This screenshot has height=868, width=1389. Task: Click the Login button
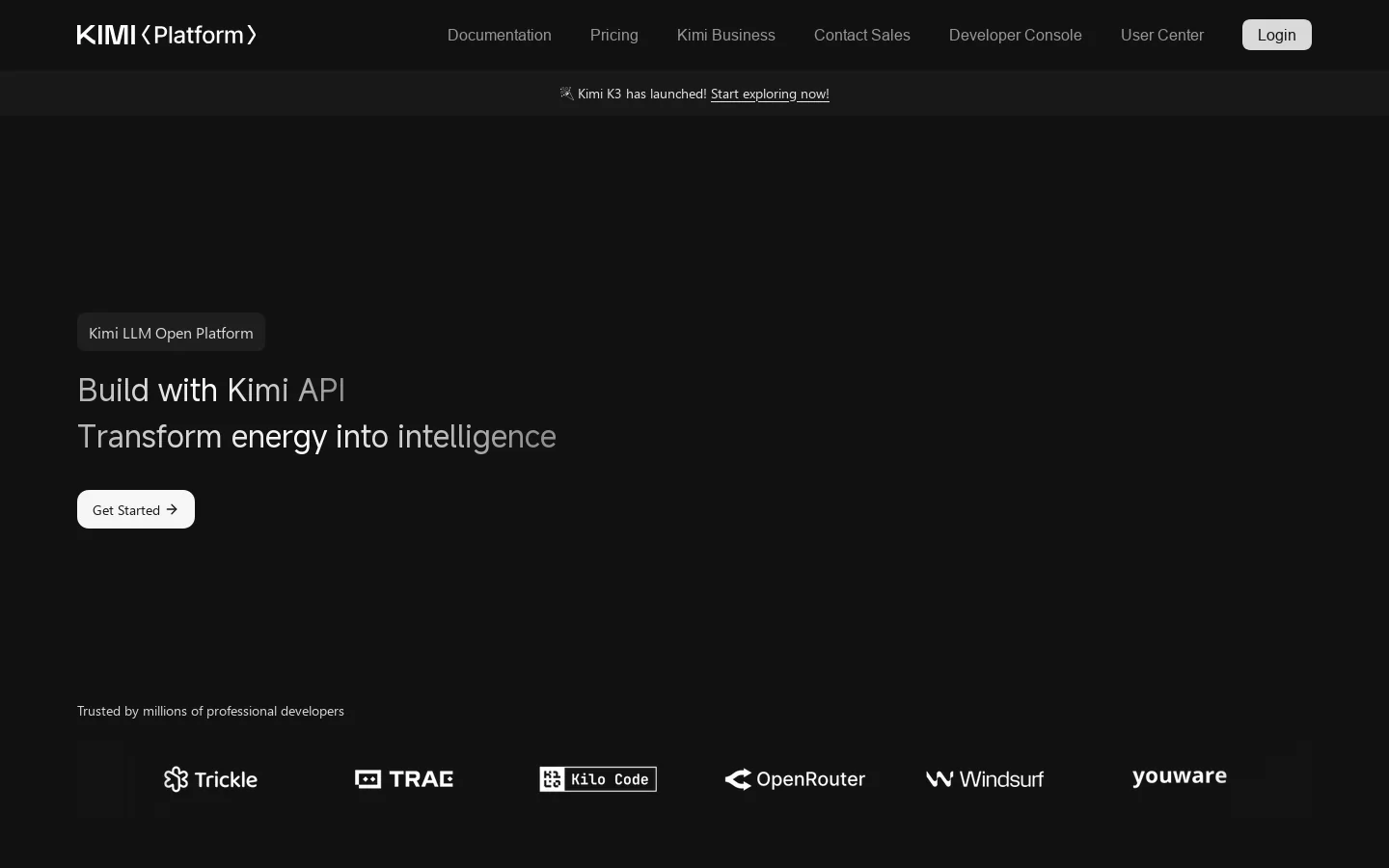click(x=1277, y=35)
